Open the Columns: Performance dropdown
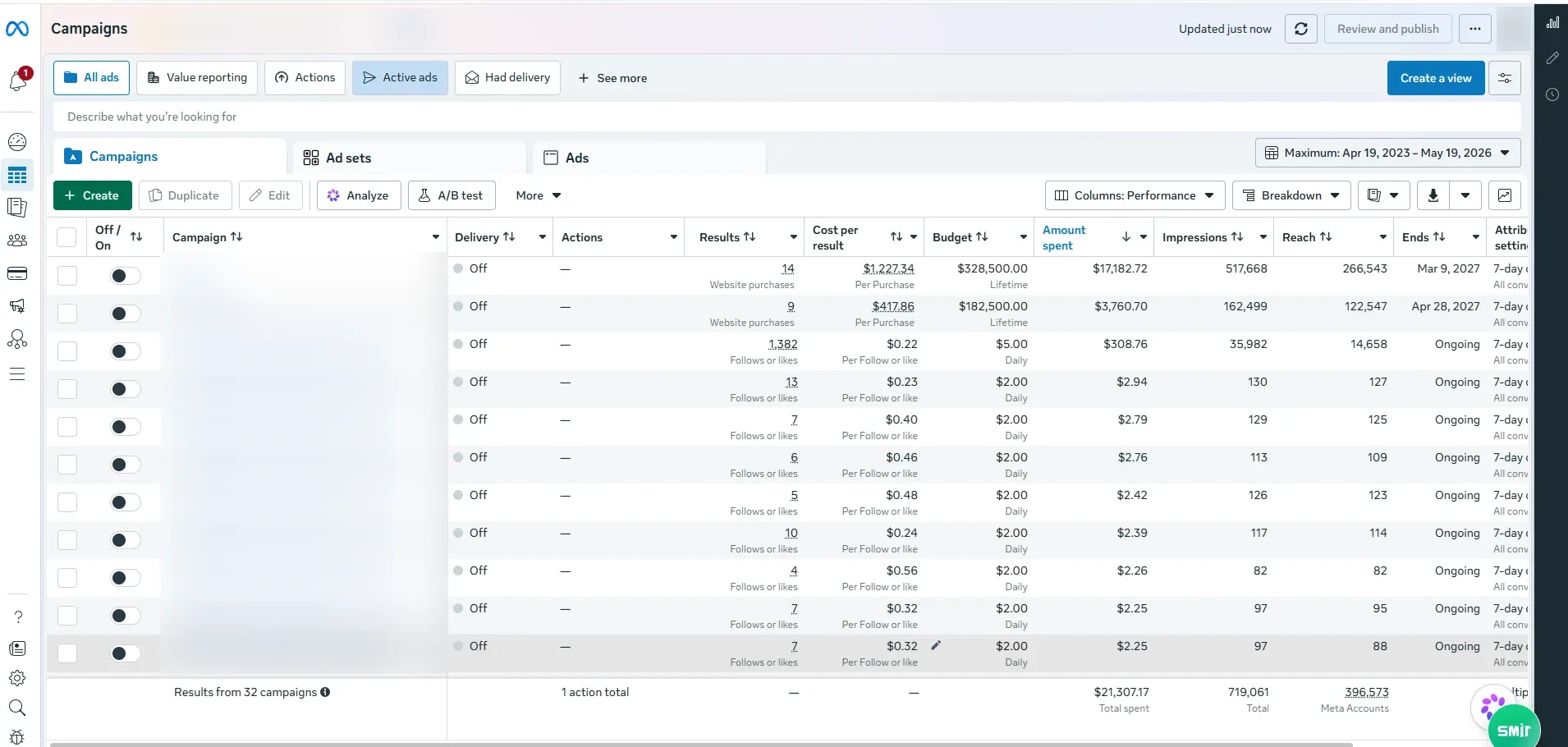Viewport: 1568px width, 747px height. tap(1135, 195)
